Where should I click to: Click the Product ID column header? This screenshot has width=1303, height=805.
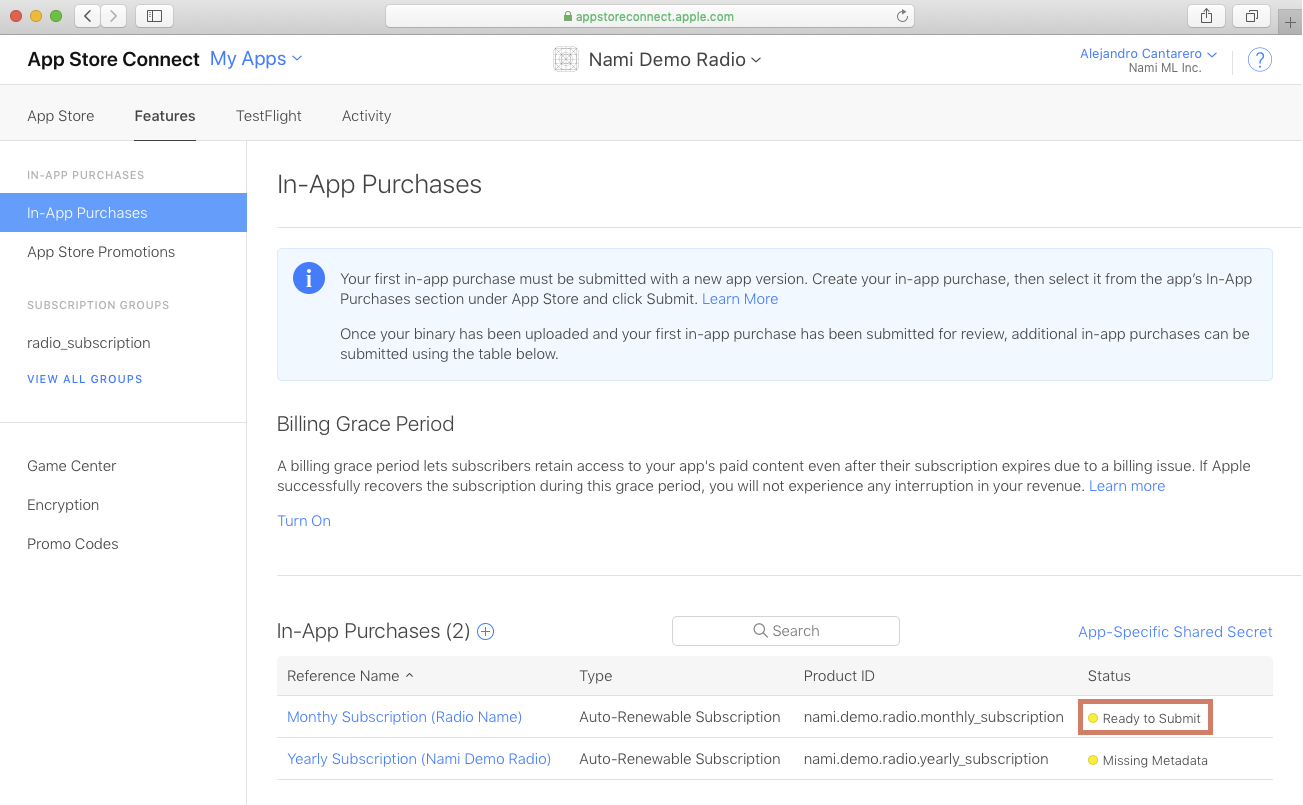(x=839, y=676)
